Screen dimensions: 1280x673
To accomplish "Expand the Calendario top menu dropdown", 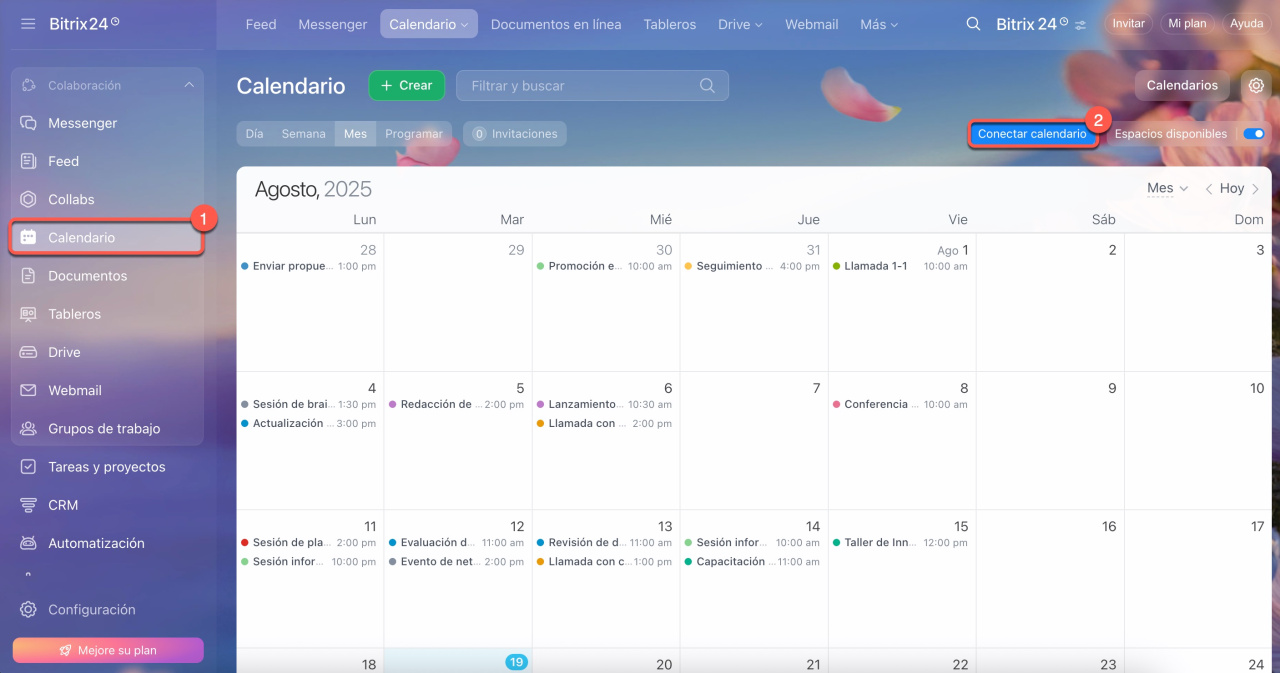I will [464, 25].
